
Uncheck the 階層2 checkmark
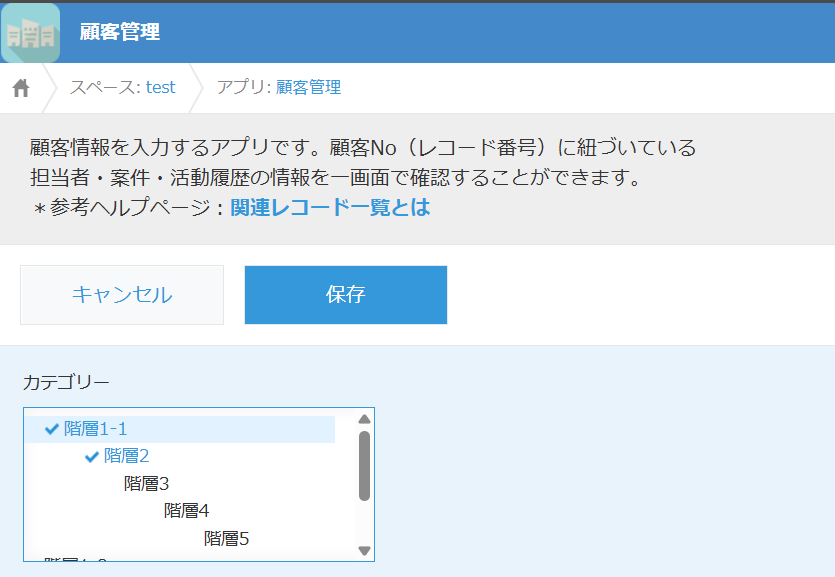[92, 456]
